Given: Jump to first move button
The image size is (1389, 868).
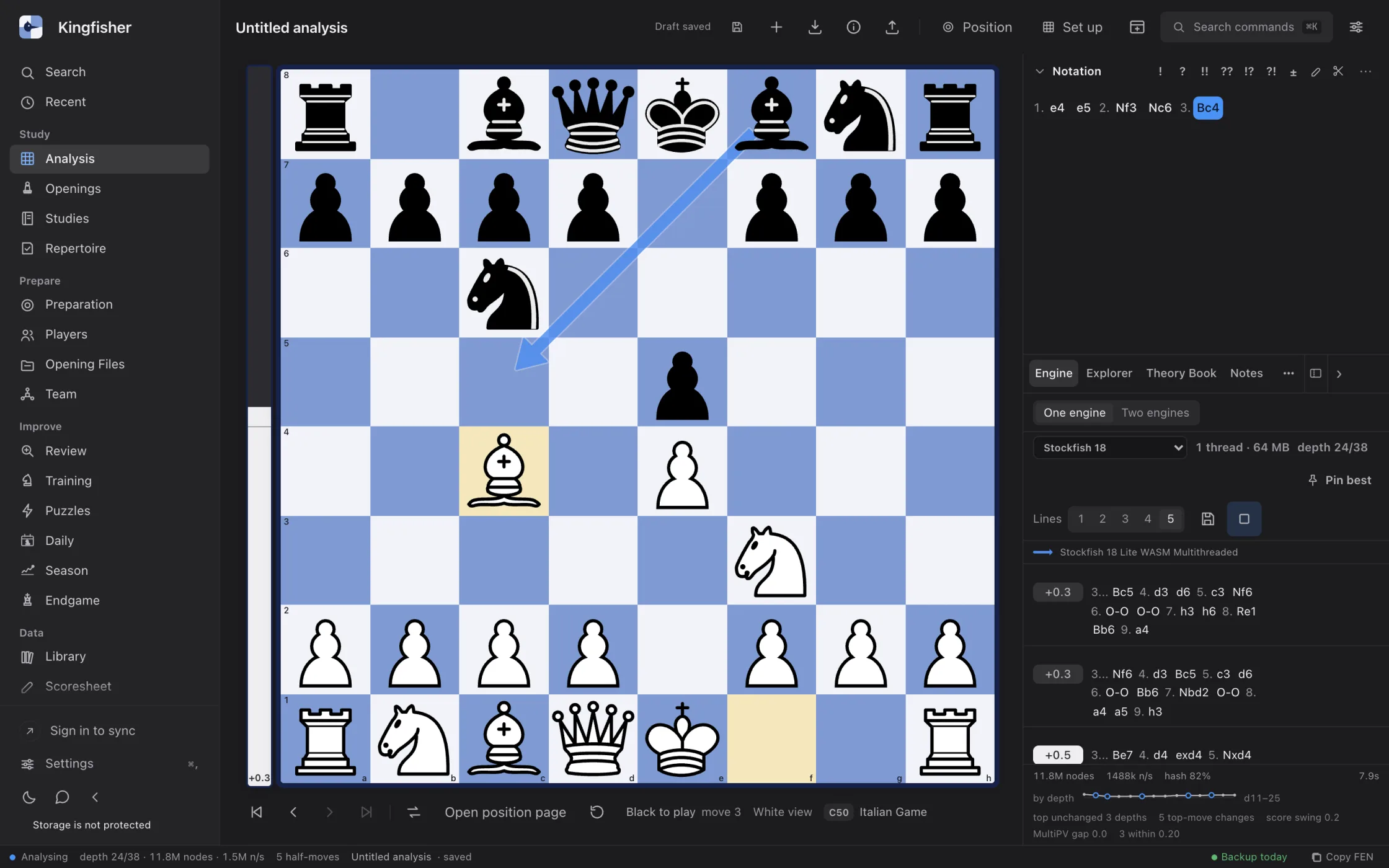Looking at the screenshot, I should point(257,812).
